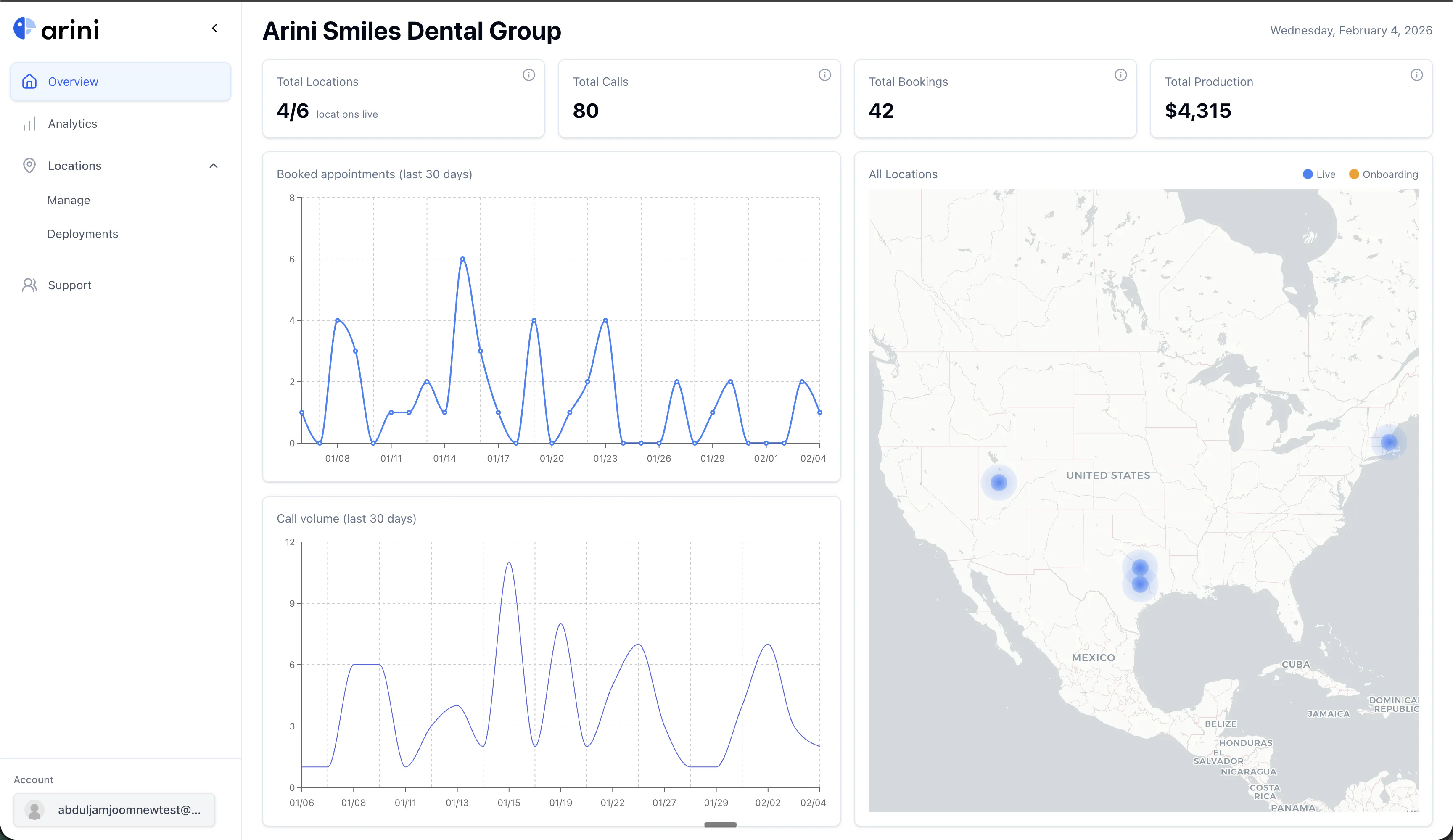This screenshot has width=1453, height=840.
Task: Open info tooltip for Total Bookings
Action: 1120,75
